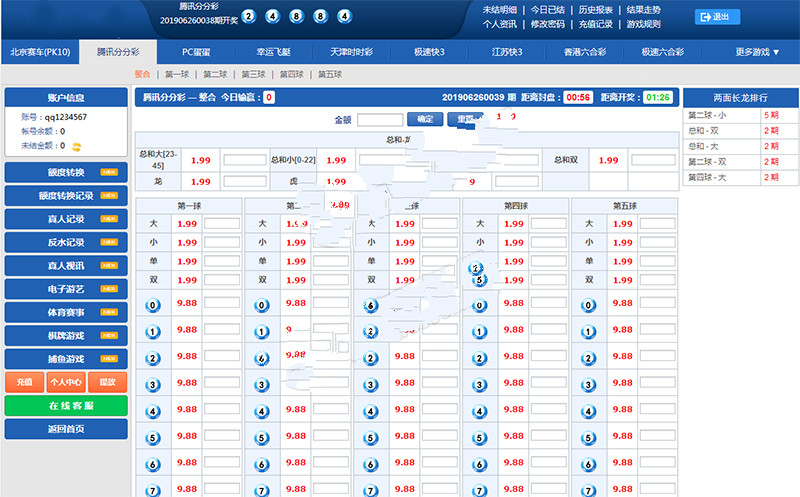Screen dimensions: 800x497
Task: Click ball 2 in 第四球 column
Action: (x=479, y=358)
